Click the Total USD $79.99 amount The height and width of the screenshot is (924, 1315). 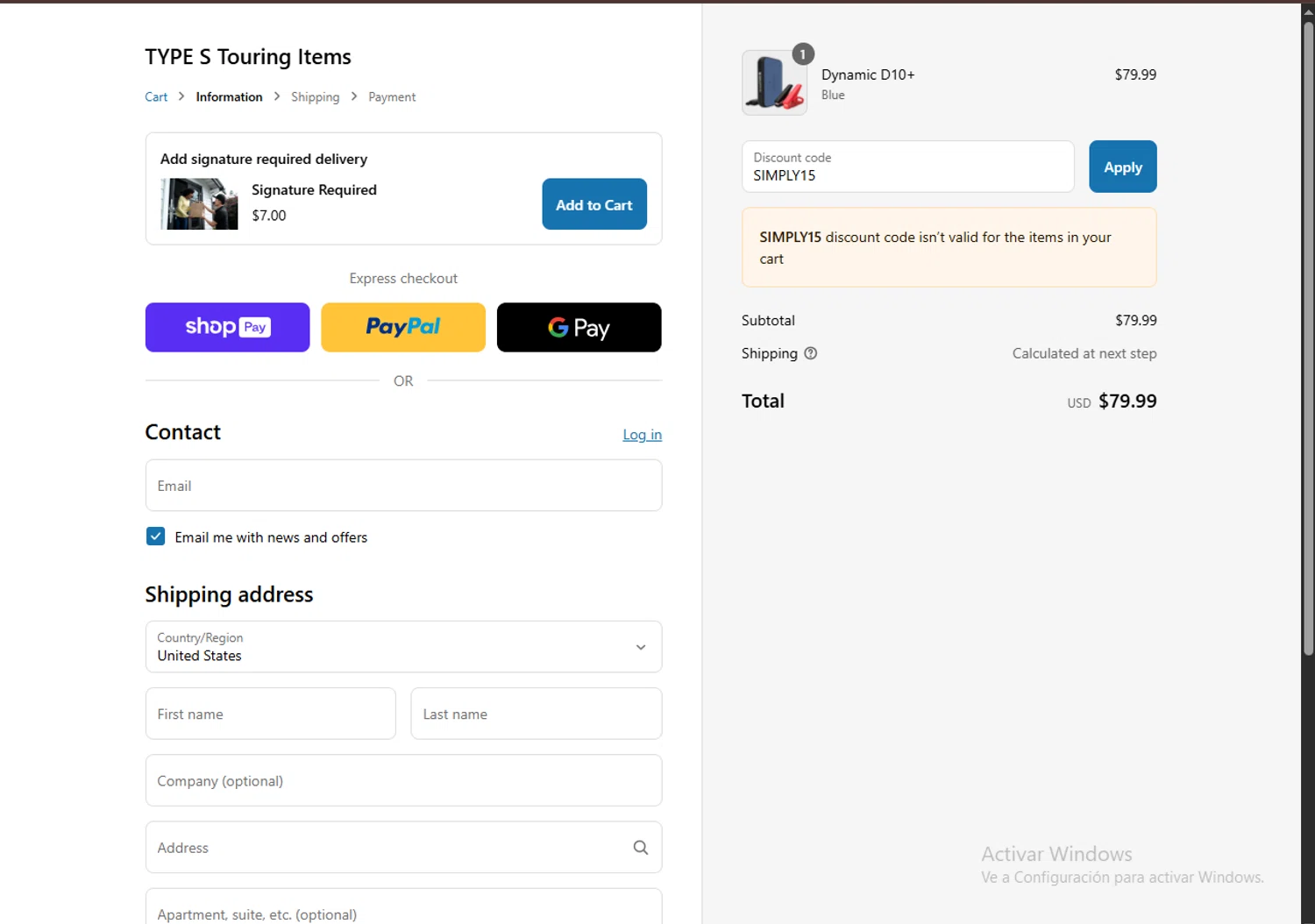(x=1112, y=402)
